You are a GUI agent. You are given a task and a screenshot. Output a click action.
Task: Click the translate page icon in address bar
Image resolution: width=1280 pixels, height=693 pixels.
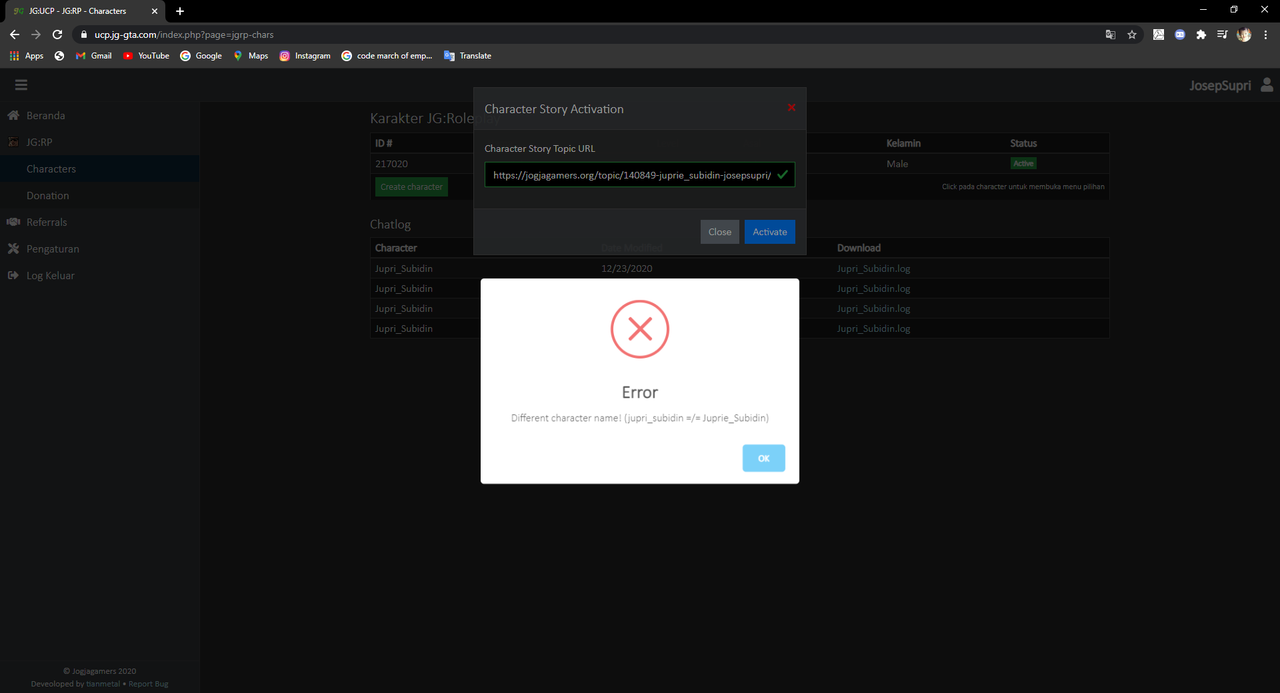(1110, 34)
